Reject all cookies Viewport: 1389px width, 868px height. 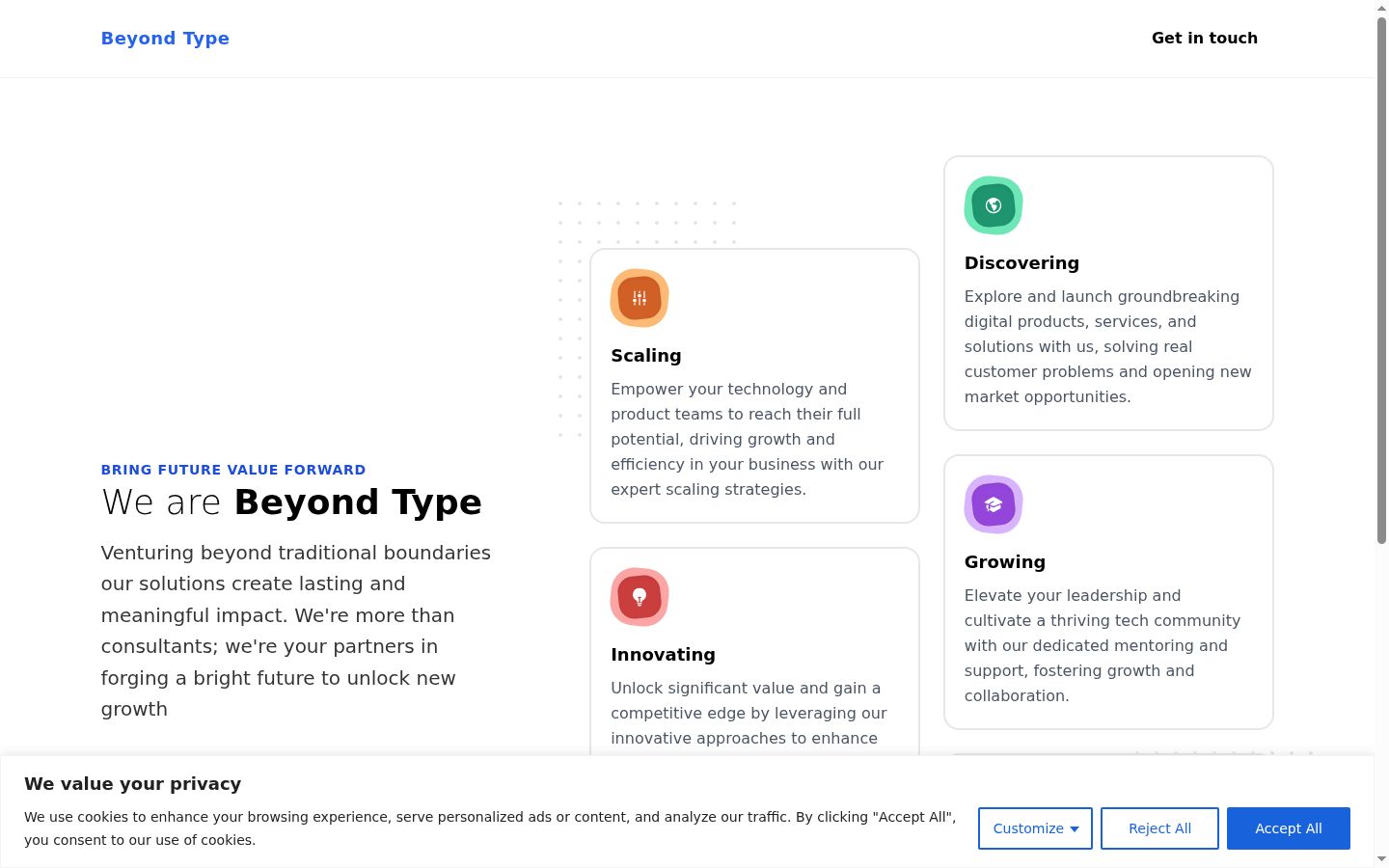pyautogui.click(x=1159, y=828)
